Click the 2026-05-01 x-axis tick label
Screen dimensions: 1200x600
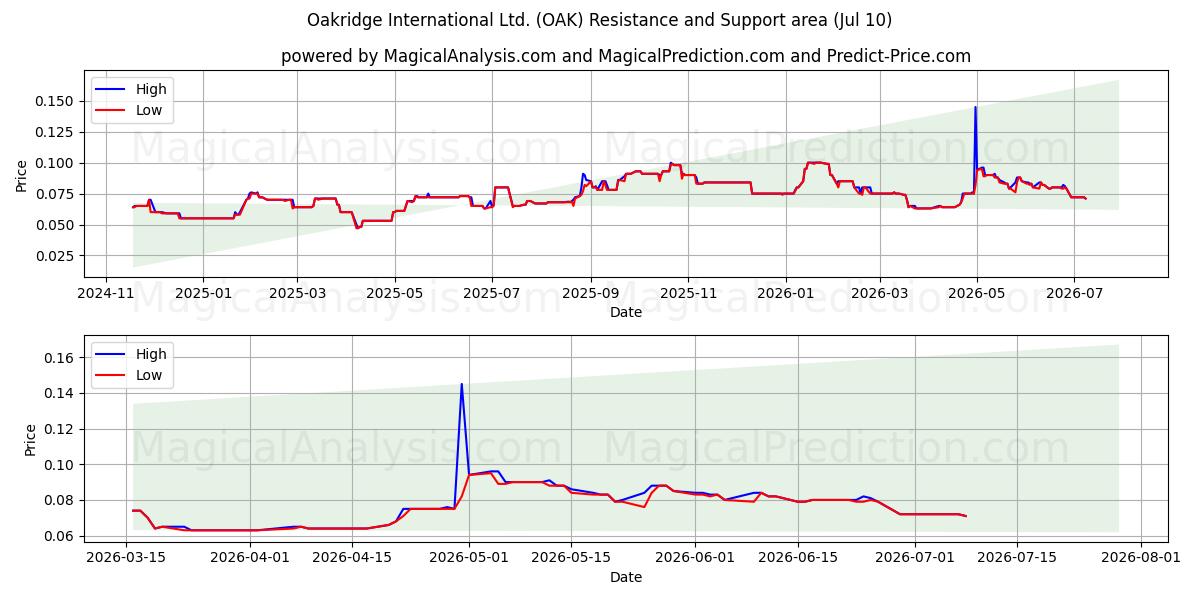[468, 560]
